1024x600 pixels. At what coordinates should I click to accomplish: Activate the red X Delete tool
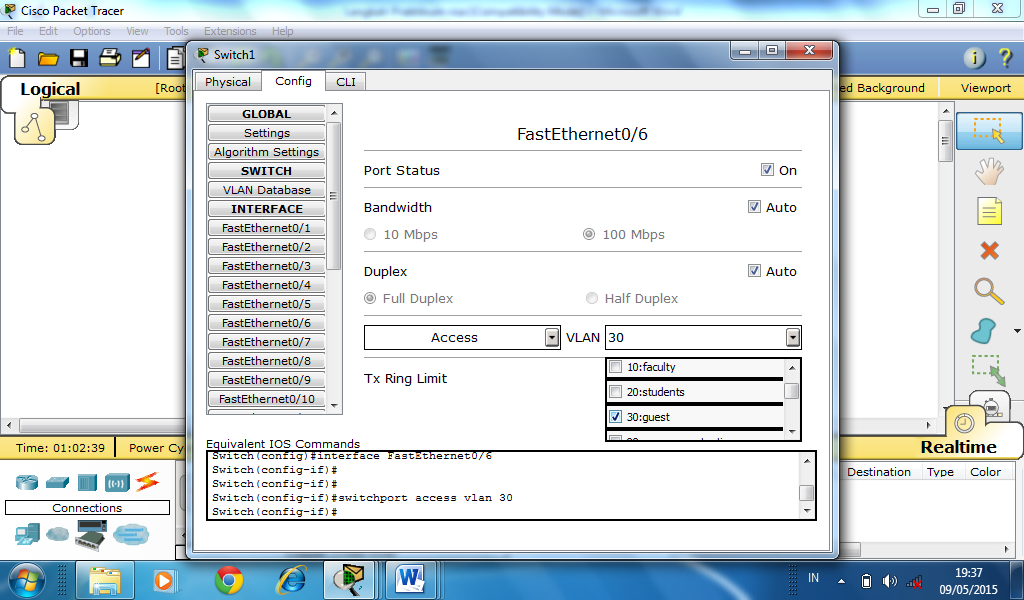click(x=989, y=250)
